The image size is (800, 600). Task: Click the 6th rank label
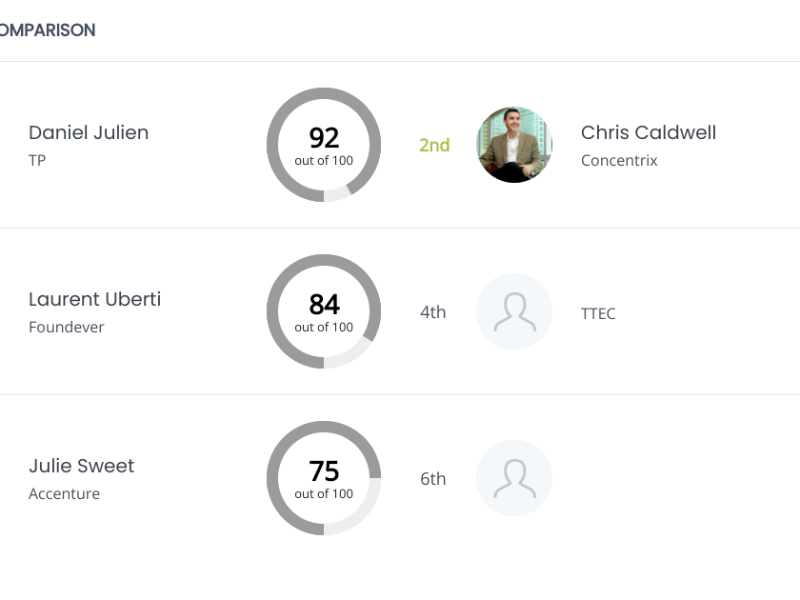(433, 479)
